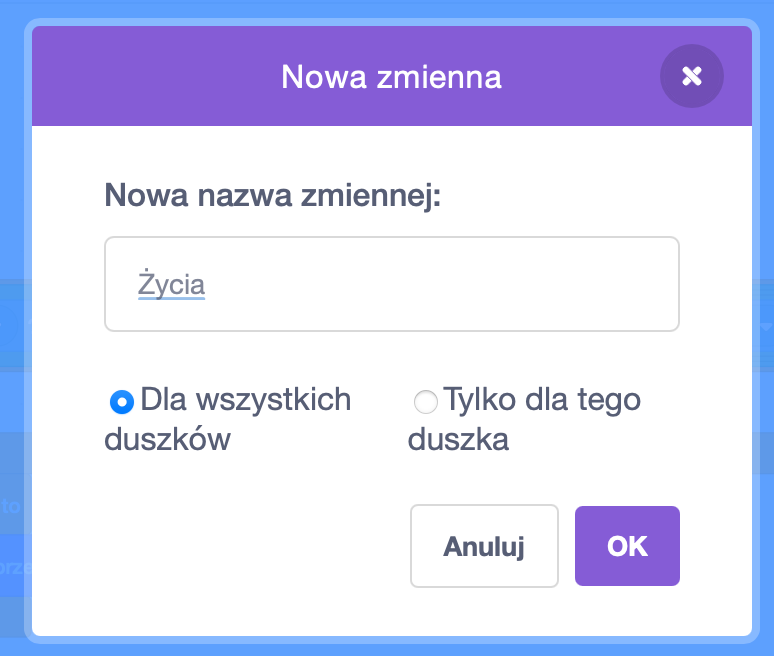Image resolution: width=774 pixels, height=656 pixels.
Task: Click the dimmed strip above dialog header
Action: pos(390,8)
